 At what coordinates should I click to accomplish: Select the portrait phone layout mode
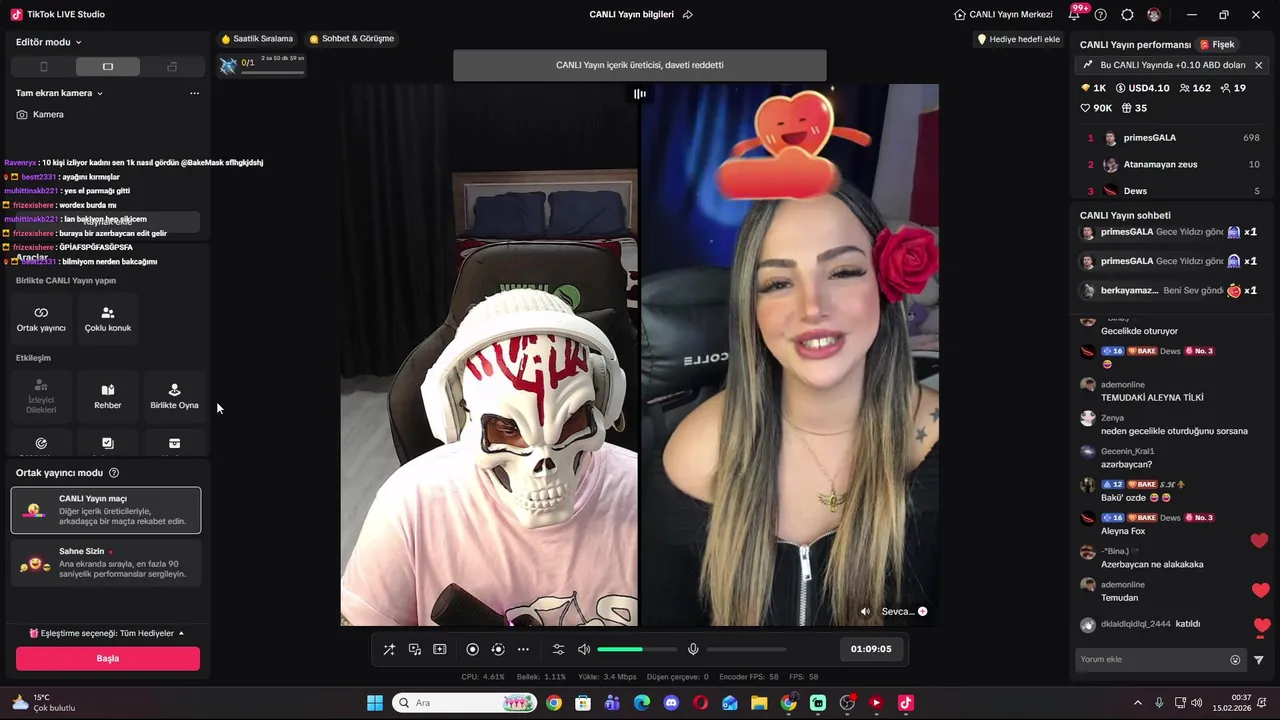pyautogui.click(x=43, y=67)
